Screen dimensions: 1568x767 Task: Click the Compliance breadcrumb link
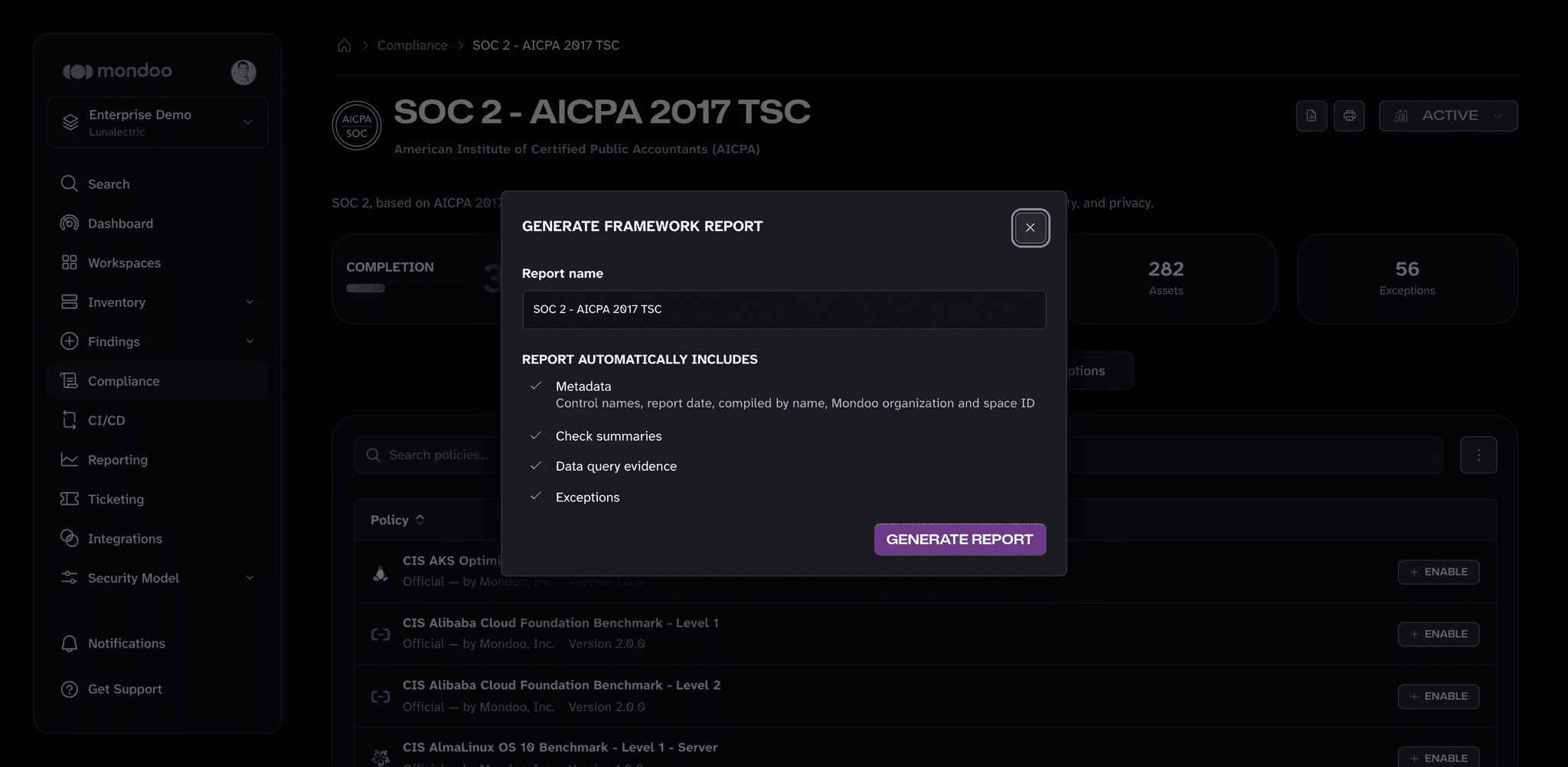tap(412, 45)
